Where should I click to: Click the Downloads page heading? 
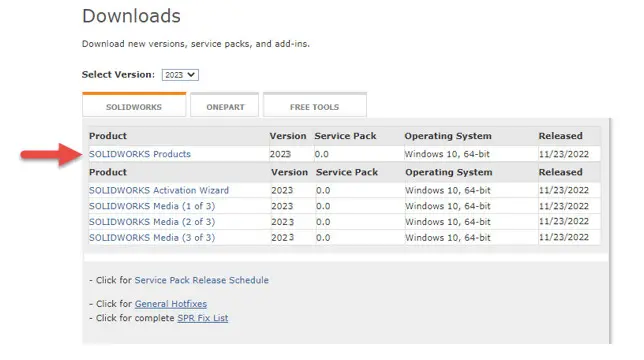coord(131,16)
